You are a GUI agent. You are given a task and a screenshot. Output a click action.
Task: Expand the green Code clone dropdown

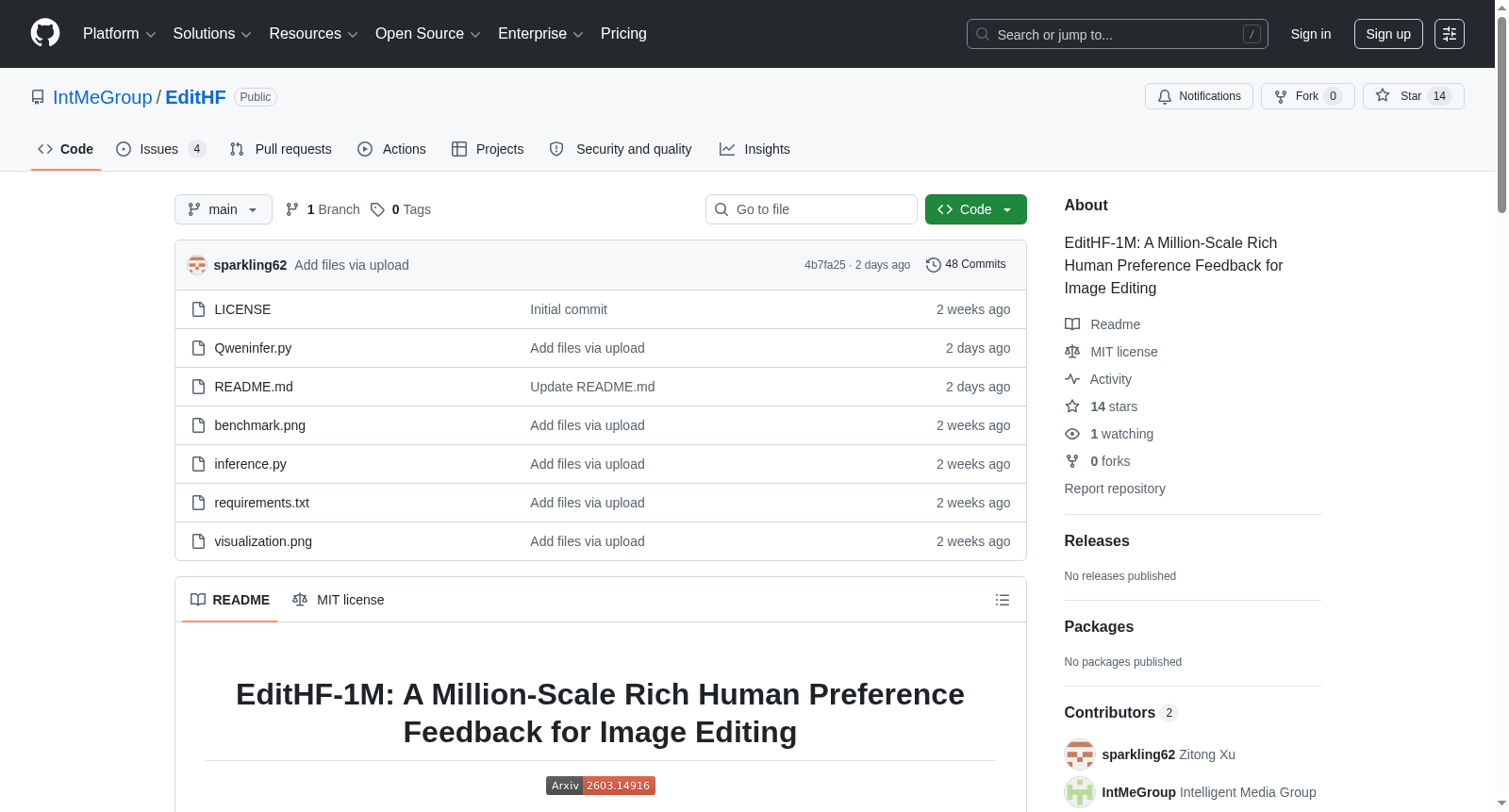pyautogui.click(x=976, y=209)
